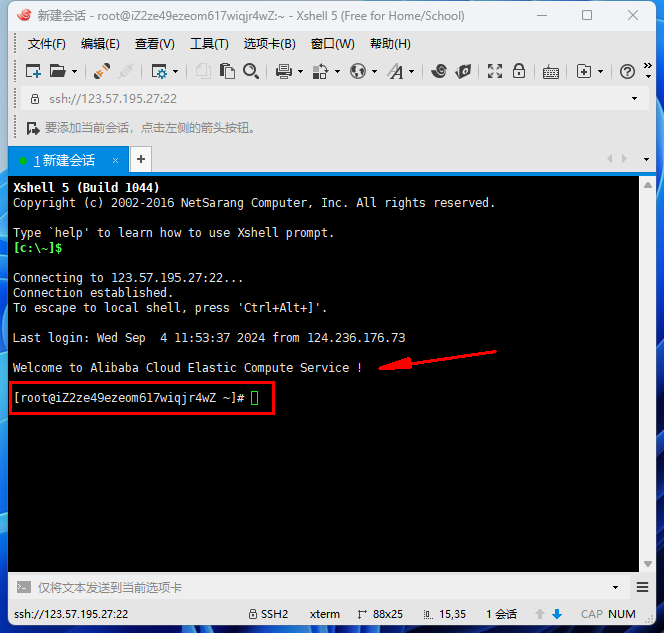The width and height of the screenshot is (664, 633).
Task: Click the 1 会话 status entry
Action: [x=501, y=614]
